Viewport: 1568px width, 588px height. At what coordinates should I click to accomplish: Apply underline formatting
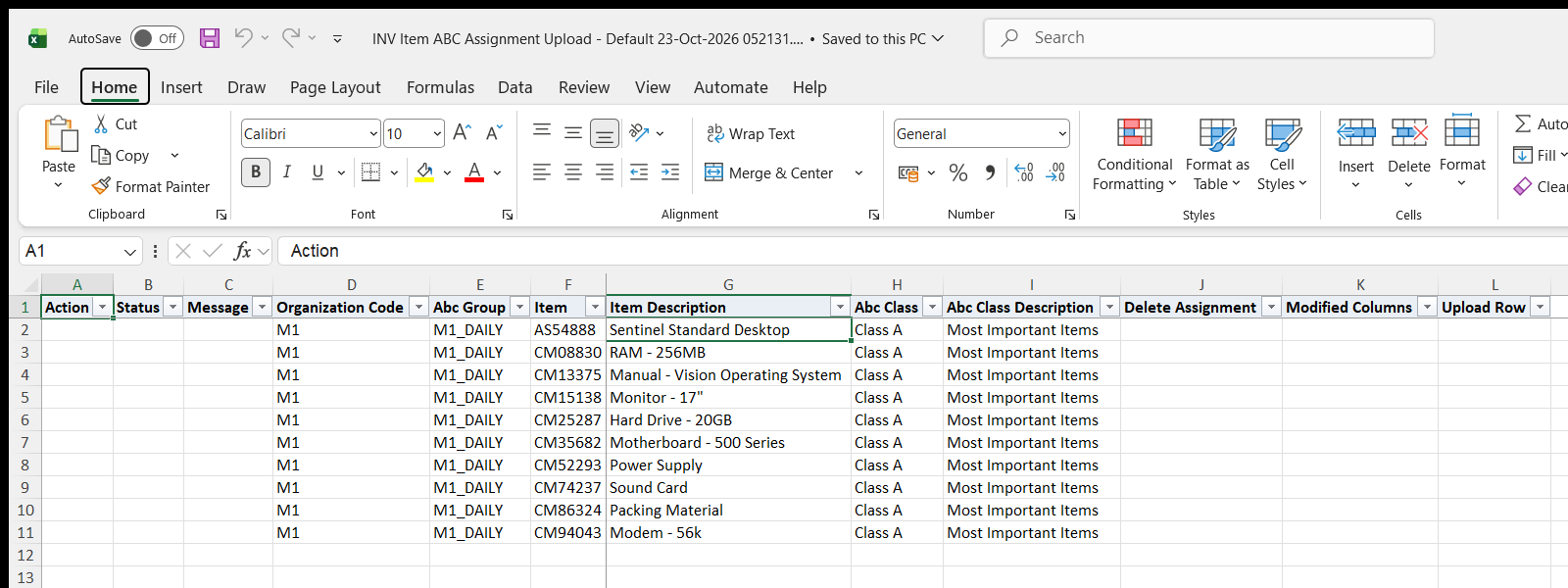click(x=318, y=172)
